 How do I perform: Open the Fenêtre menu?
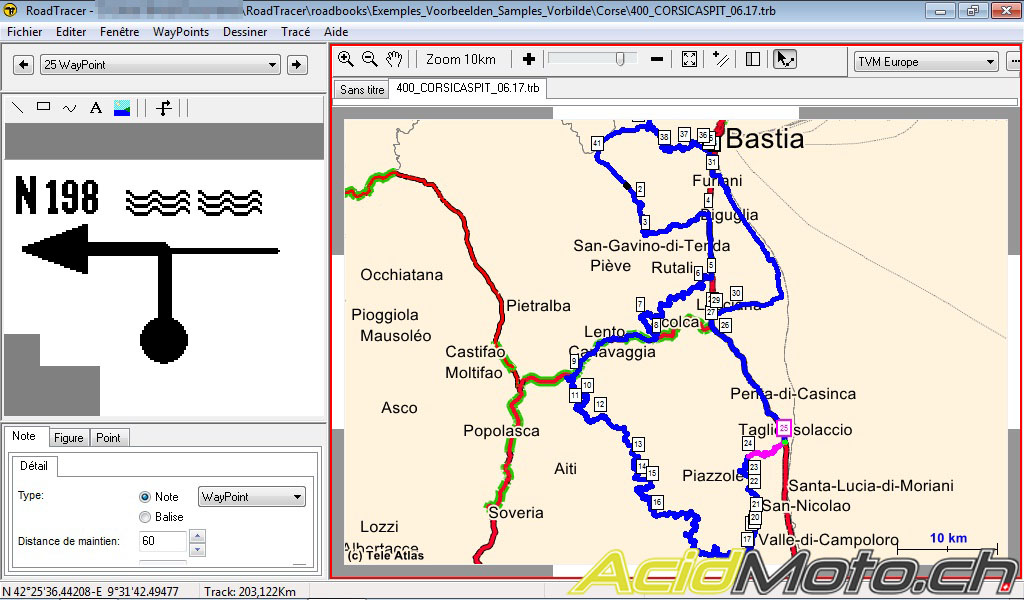pos(120,32)
